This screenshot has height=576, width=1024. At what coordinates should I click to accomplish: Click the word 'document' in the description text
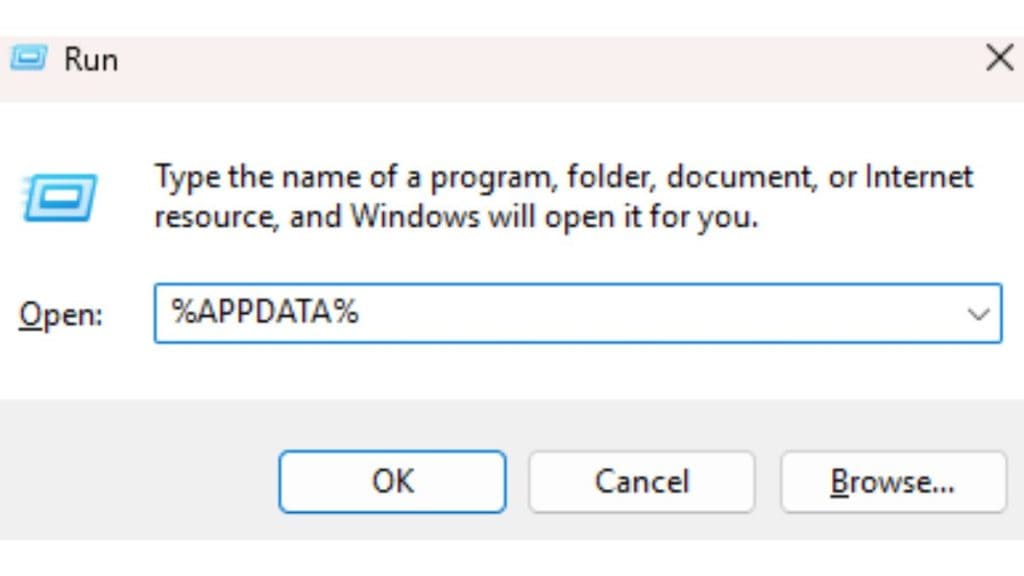click(x=741, y=177)
